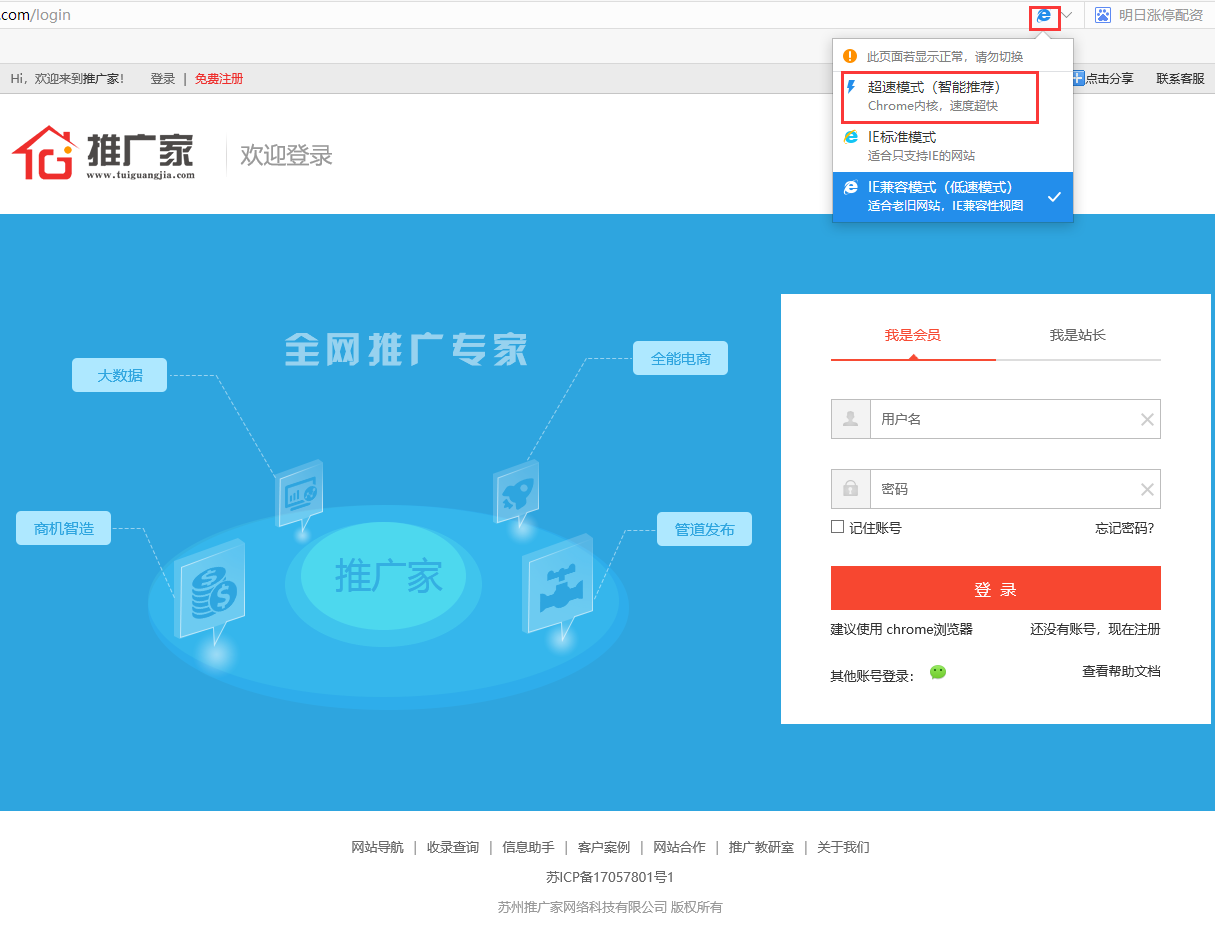
Task: Click the 大数据 label bubble
Action: click(120, 375)
